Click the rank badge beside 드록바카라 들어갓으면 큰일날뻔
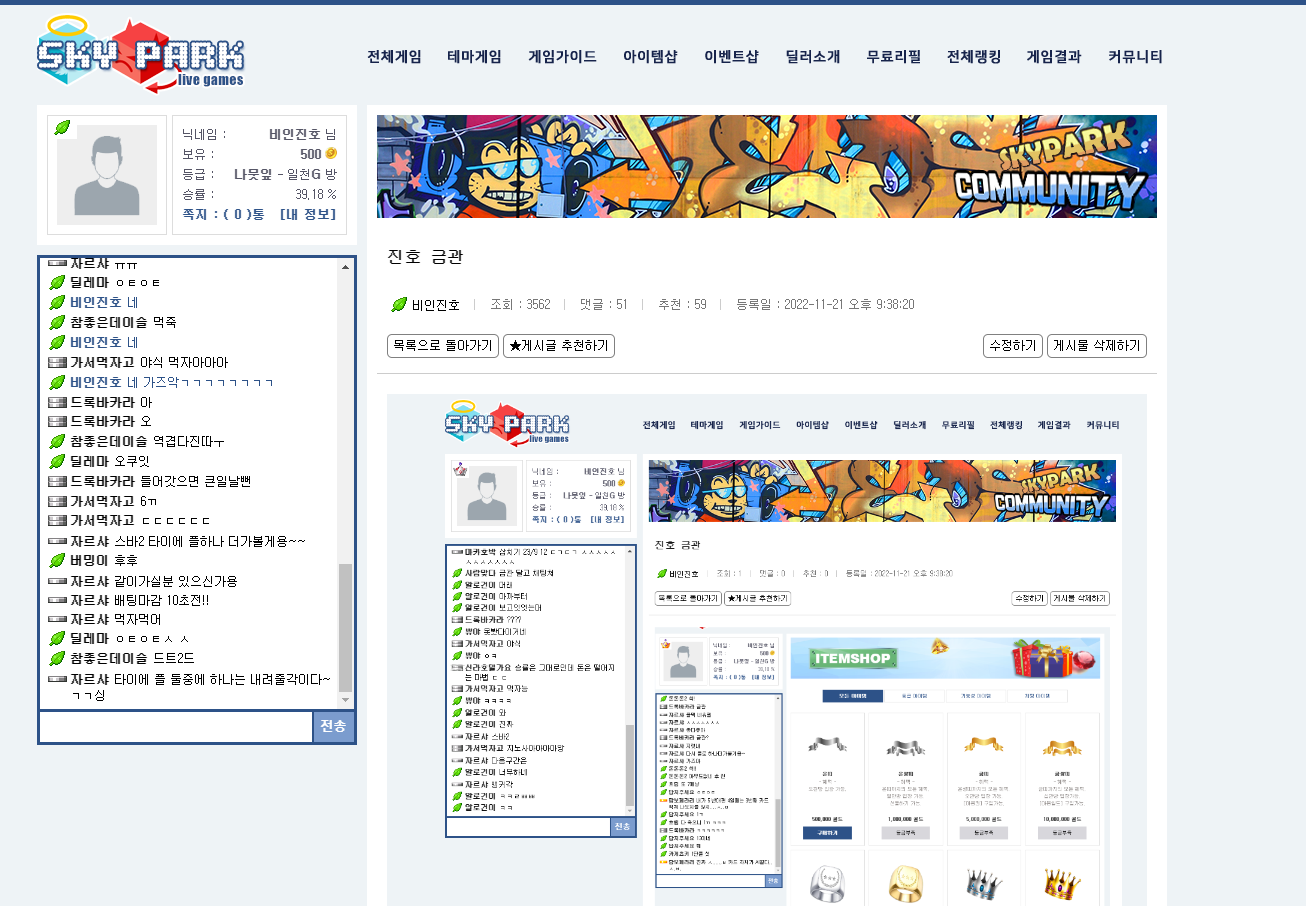This screenshot has width=1306, height=906. point(57,481)
